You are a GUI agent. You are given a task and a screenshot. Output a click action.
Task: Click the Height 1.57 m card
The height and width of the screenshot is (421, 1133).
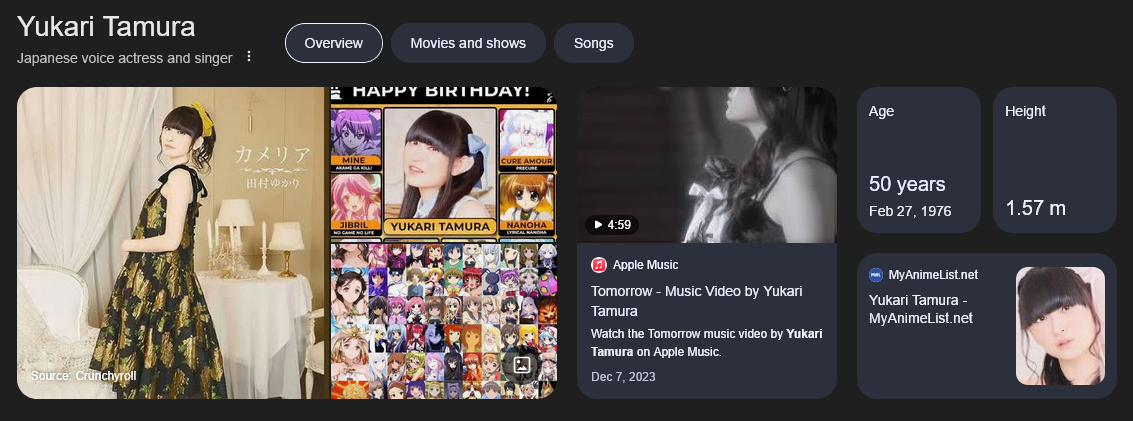pos(1055,160)
